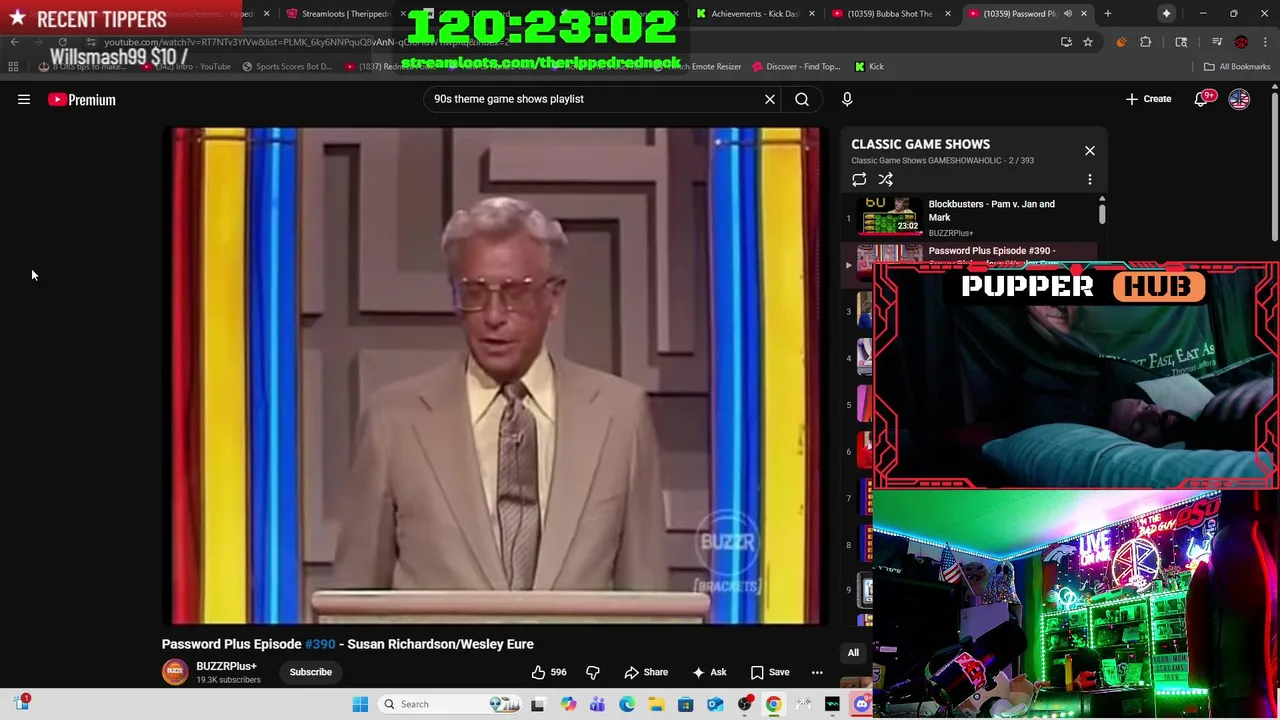Open Kick bookmark
1280x720 pixels.
869,67
